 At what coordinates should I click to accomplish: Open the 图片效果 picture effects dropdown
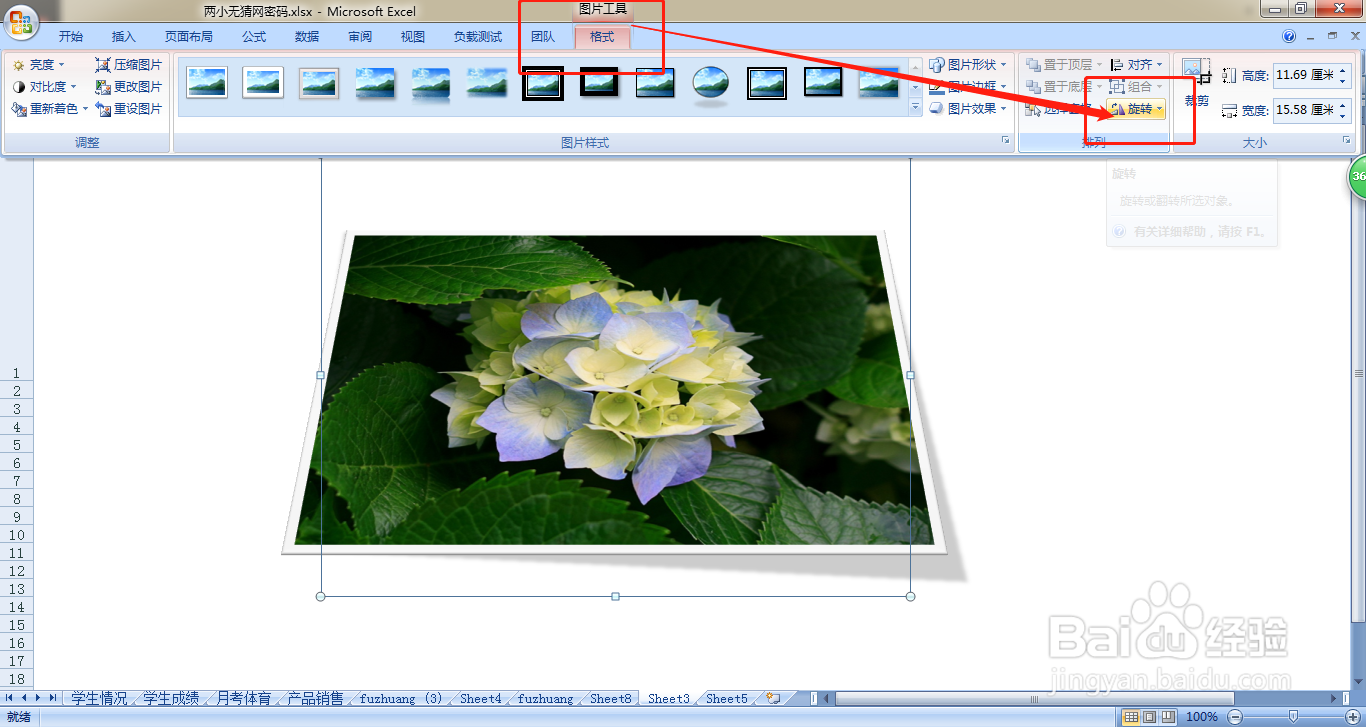click(968, 109)
